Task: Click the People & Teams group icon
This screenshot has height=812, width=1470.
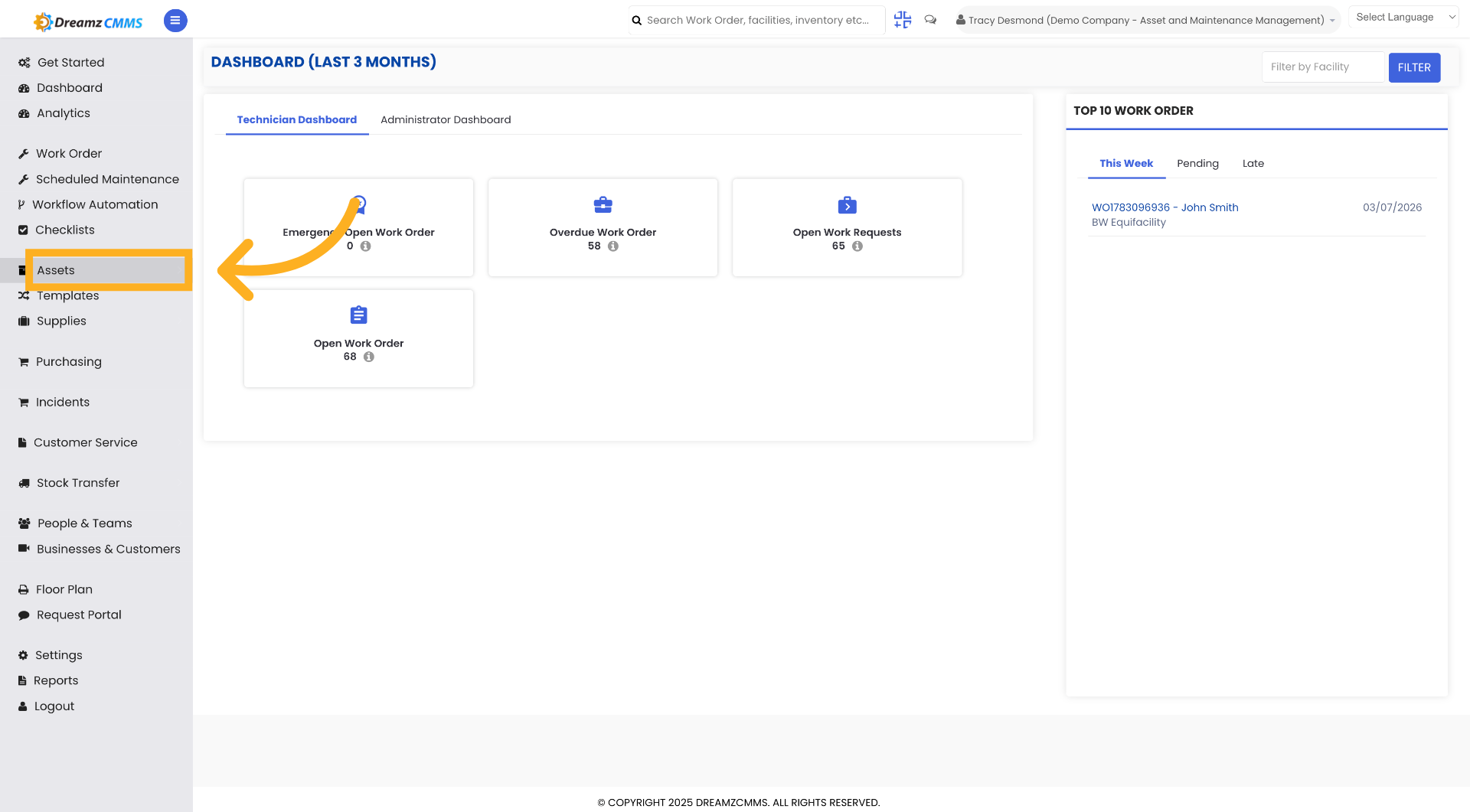Action: point(24,523)
